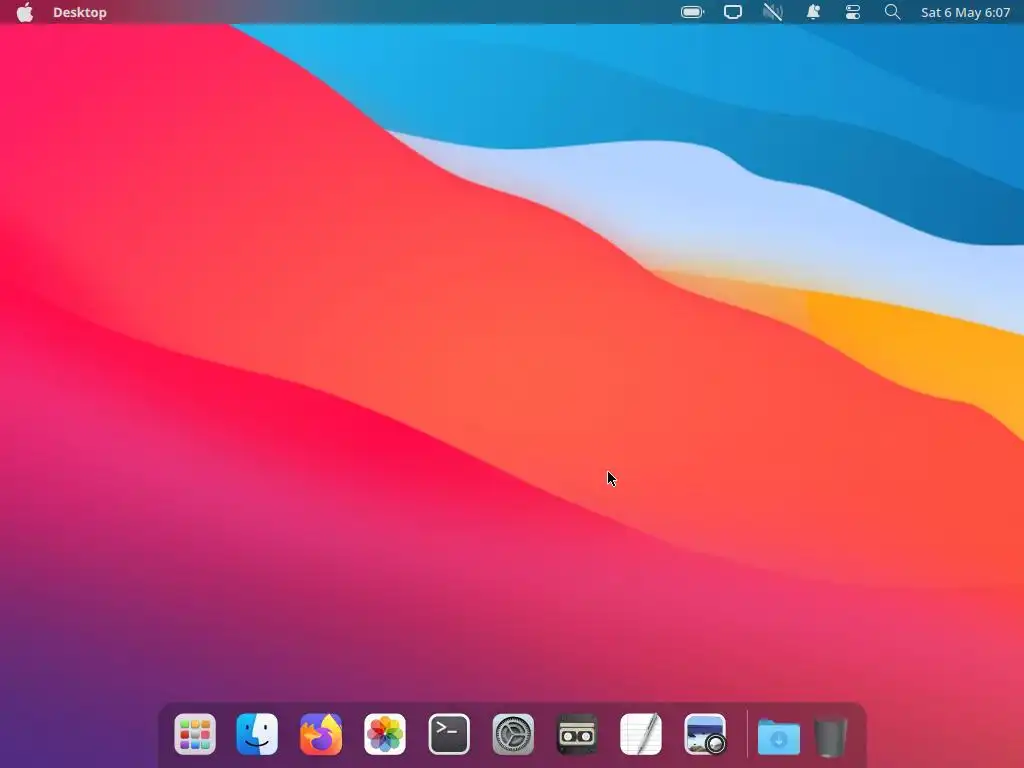Viewport: 1024px width, 768px height.
Task: Open the Photos app in dock
Action: pos(385,734)
